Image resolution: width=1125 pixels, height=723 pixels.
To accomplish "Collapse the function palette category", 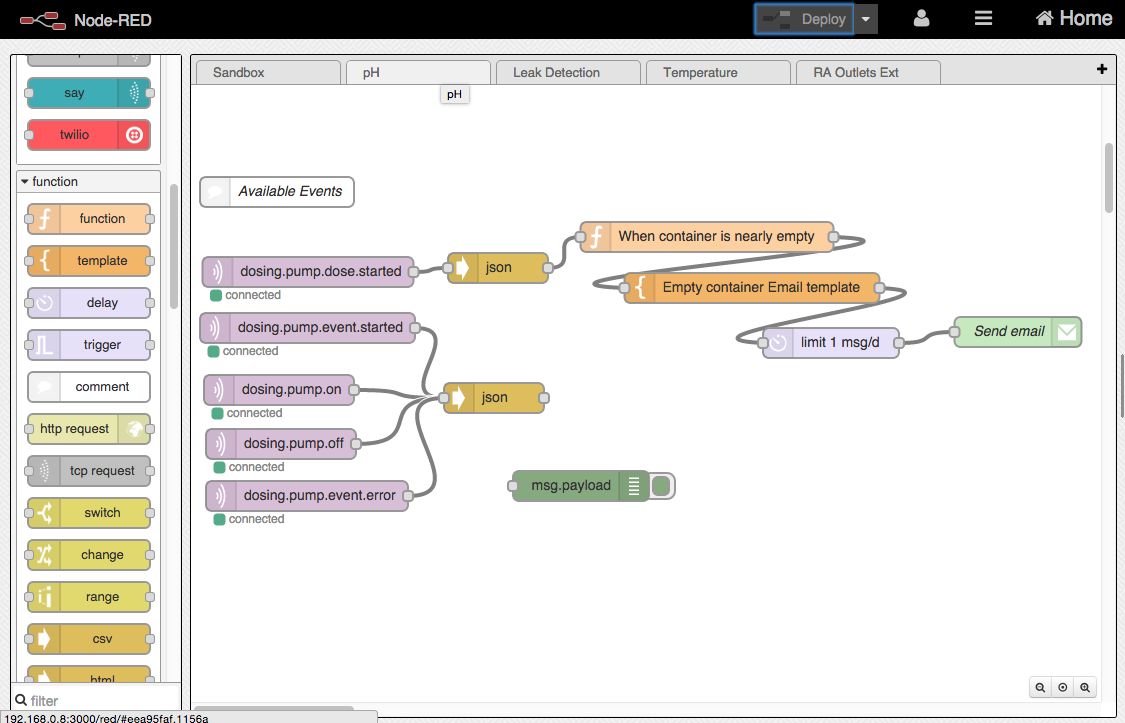I will coord(89,181).
